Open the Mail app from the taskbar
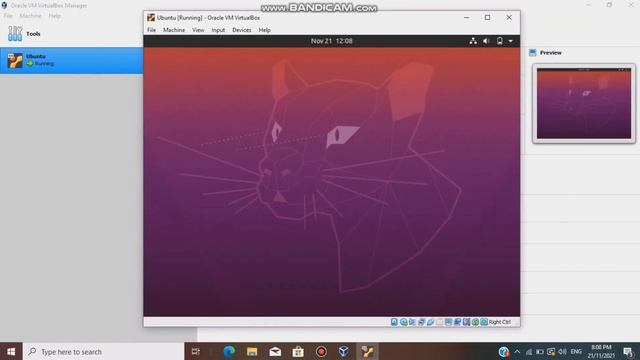Viewport: 640px width, 360px height. tap(275, 351)
